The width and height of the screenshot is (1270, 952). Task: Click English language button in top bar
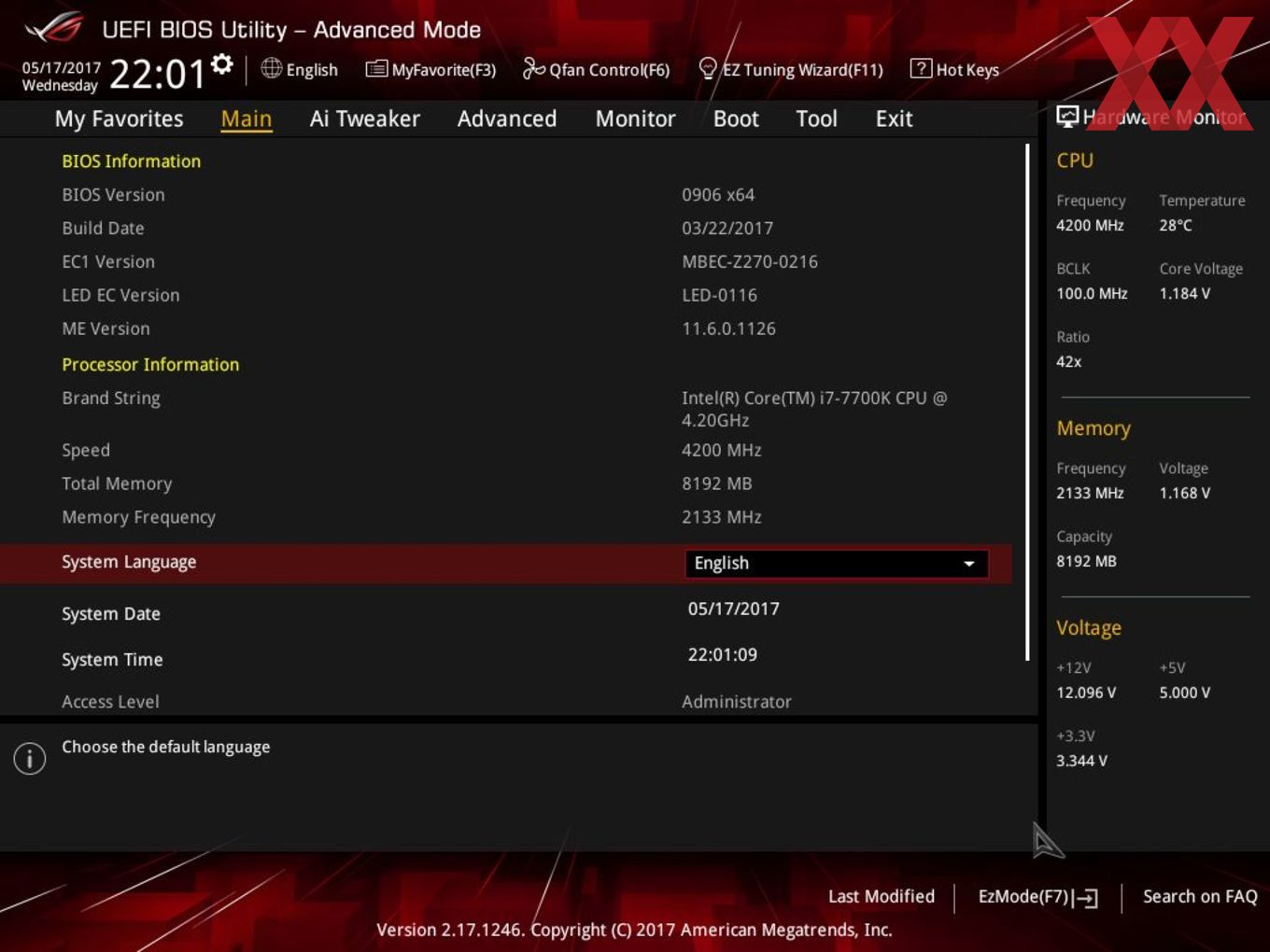coord(300,69)
